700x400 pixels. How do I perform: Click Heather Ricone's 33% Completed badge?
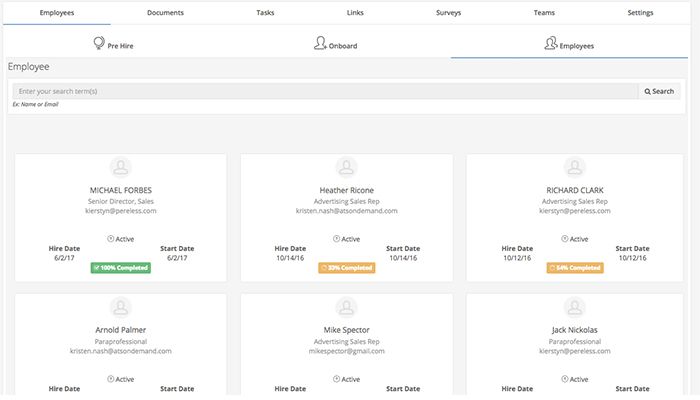(x=346, y=268)
